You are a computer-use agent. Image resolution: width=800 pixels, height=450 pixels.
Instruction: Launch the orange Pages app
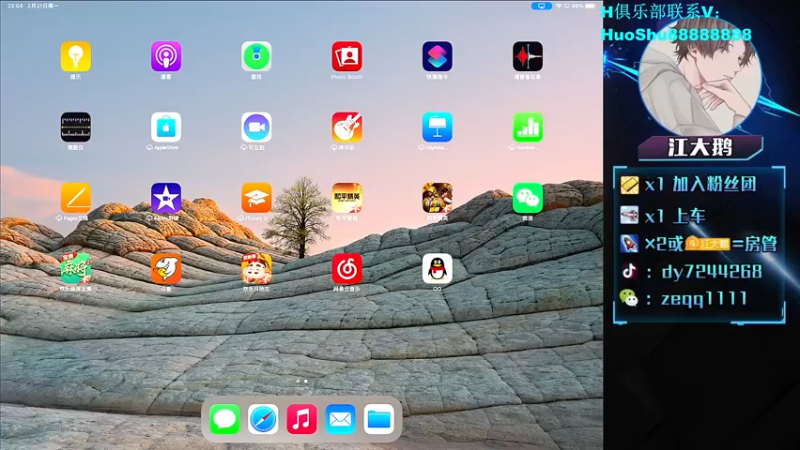coord(76,197)
